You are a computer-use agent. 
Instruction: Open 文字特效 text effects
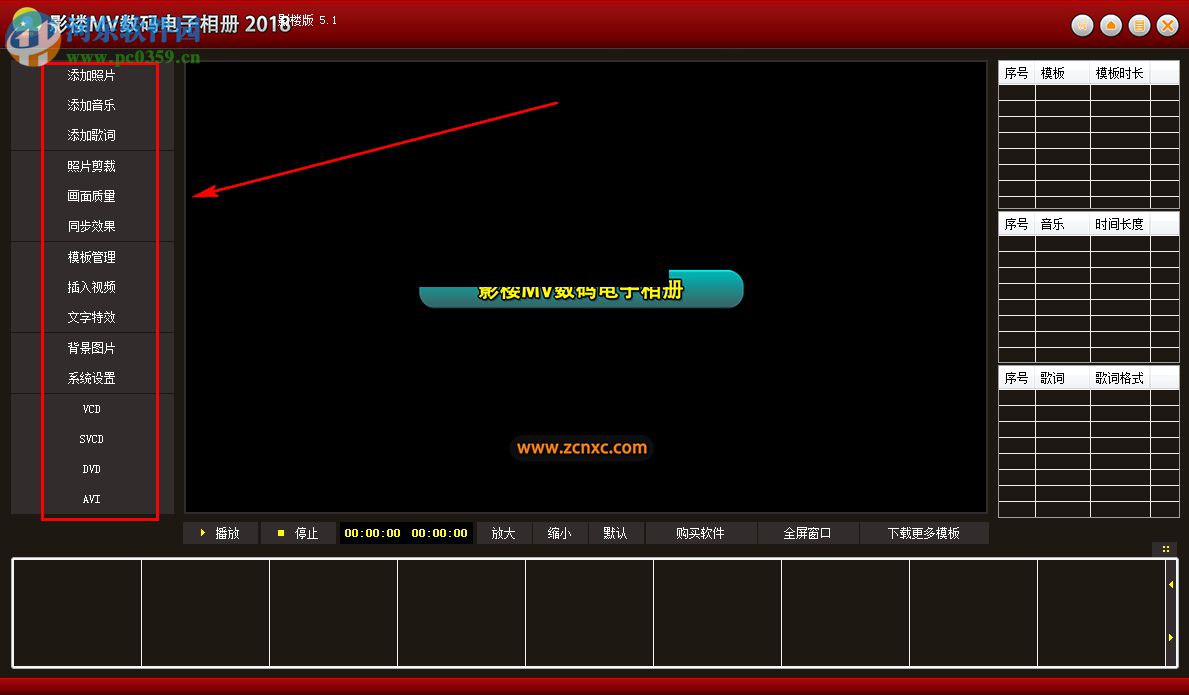(x=91, y=318)
